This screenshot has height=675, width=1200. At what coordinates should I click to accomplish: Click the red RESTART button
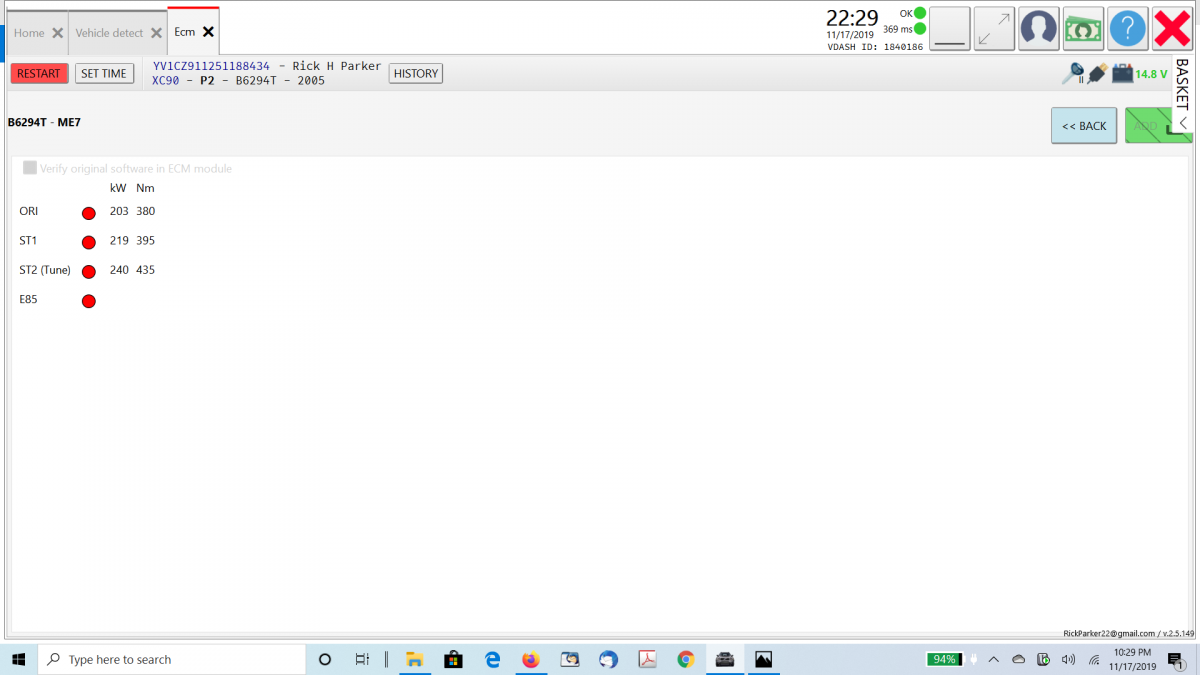39,73
